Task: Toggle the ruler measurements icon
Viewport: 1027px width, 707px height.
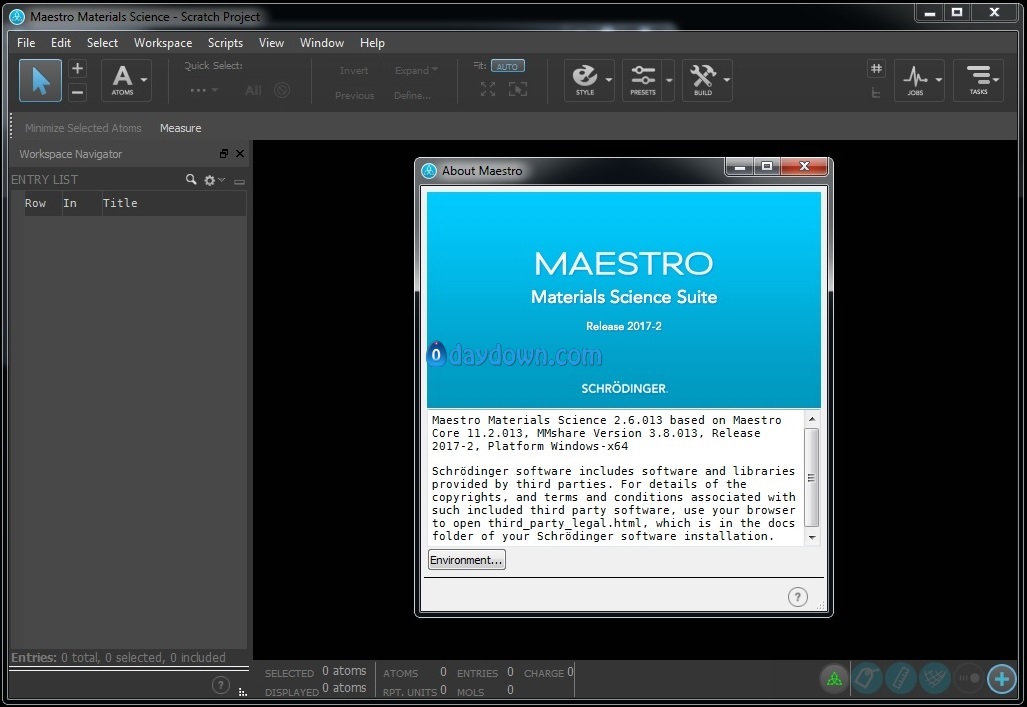Action: [901, 679]
